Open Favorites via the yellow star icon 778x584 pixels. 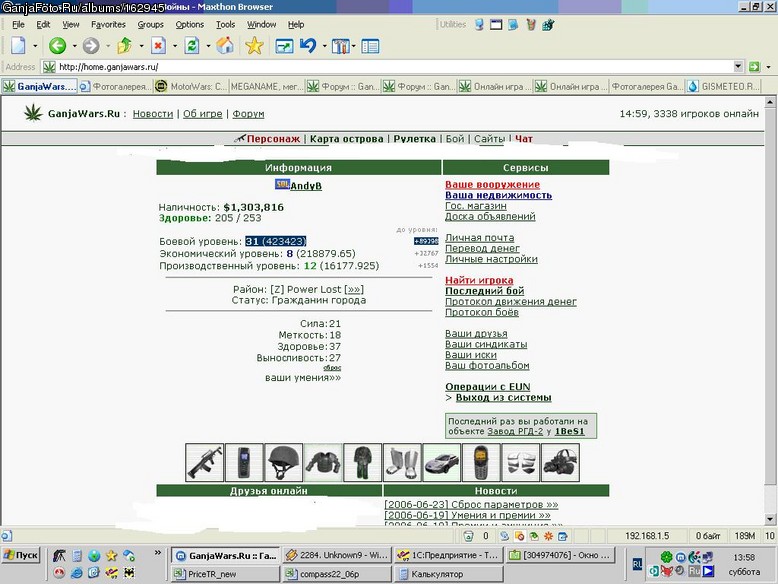[x=254, y=46]
